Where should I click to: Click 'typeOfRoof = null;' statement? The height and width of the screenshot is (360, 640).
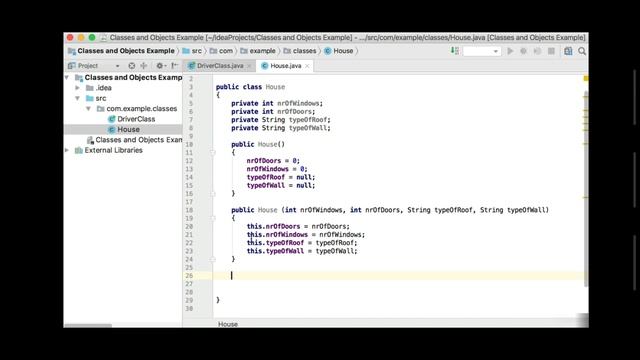point(281,177)
